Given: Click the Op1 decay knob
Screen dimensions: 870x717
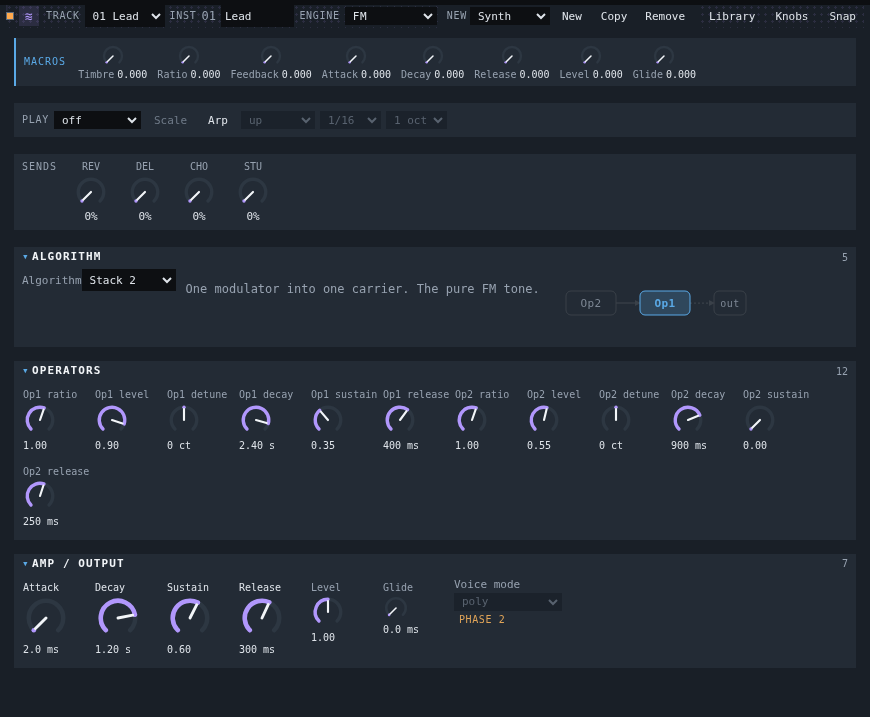Looking at the screenshot, I should 256,419.
